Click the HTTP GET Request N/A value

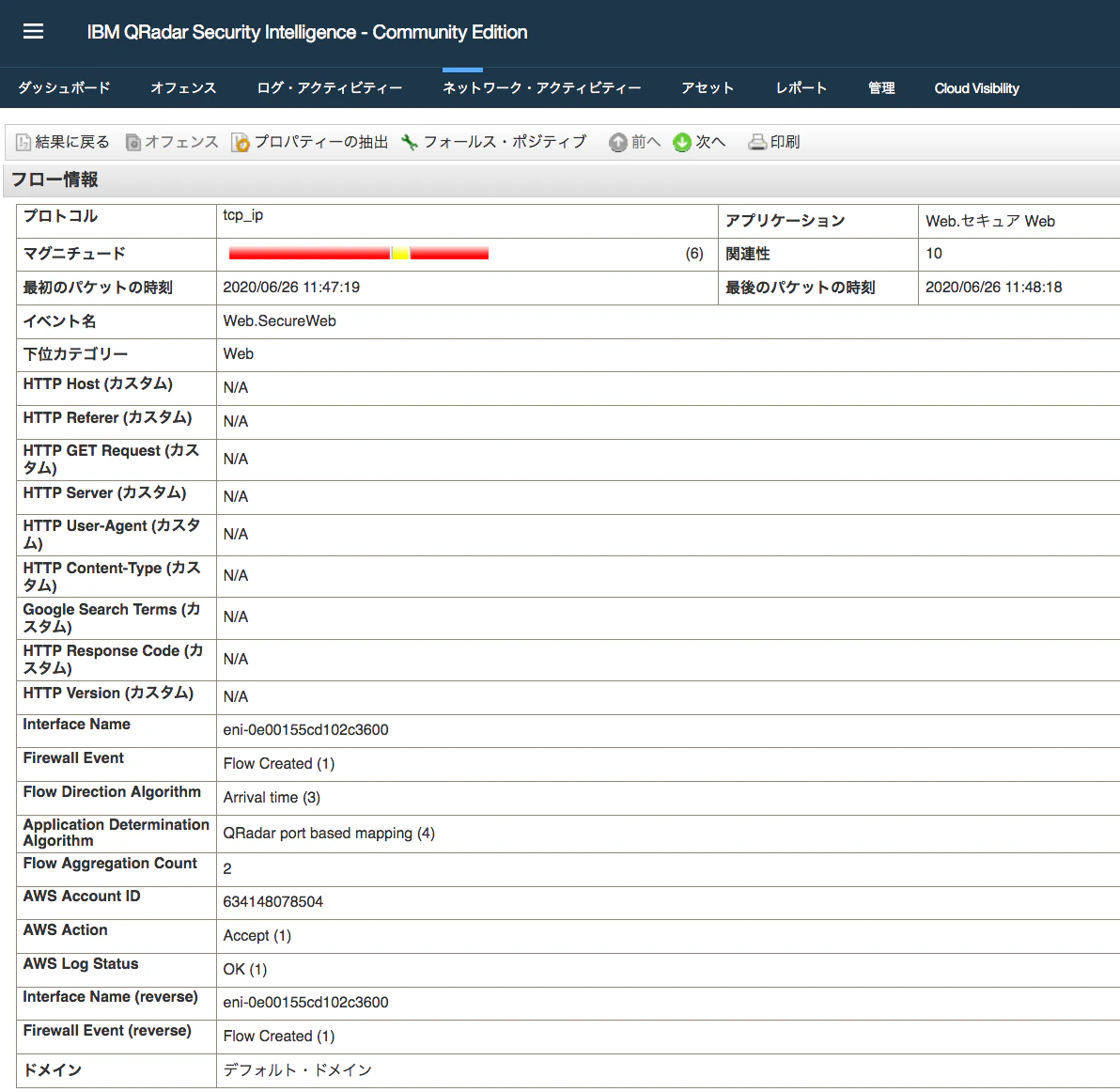(x=235, y=460)
